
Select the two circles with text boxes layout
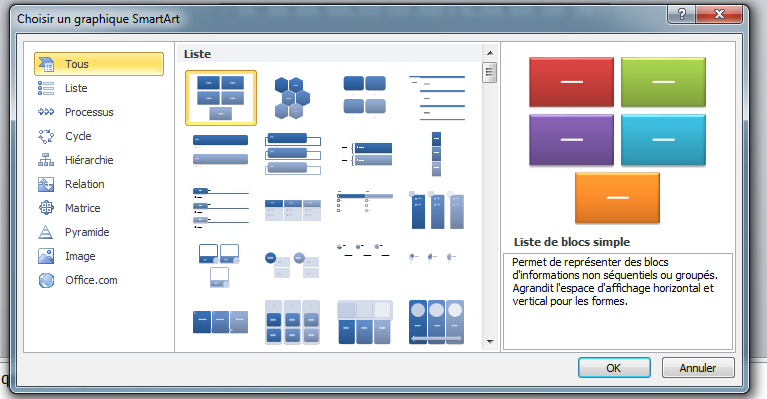click(293, 265)
